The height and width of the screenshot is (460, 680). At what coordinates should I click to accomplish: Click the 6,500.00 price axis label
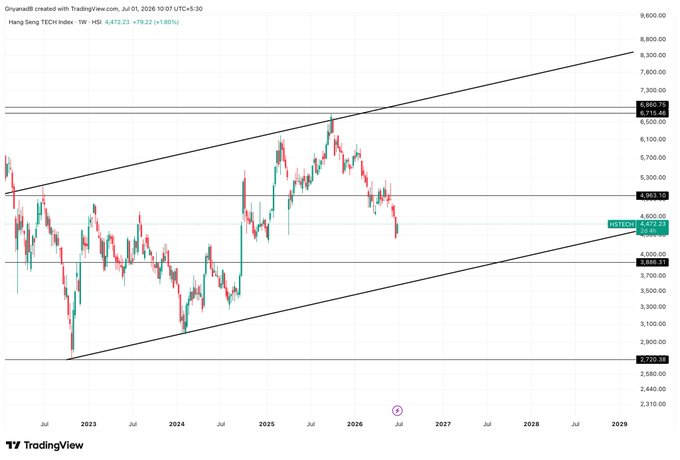pyautogui.click(x=653, y=122)
